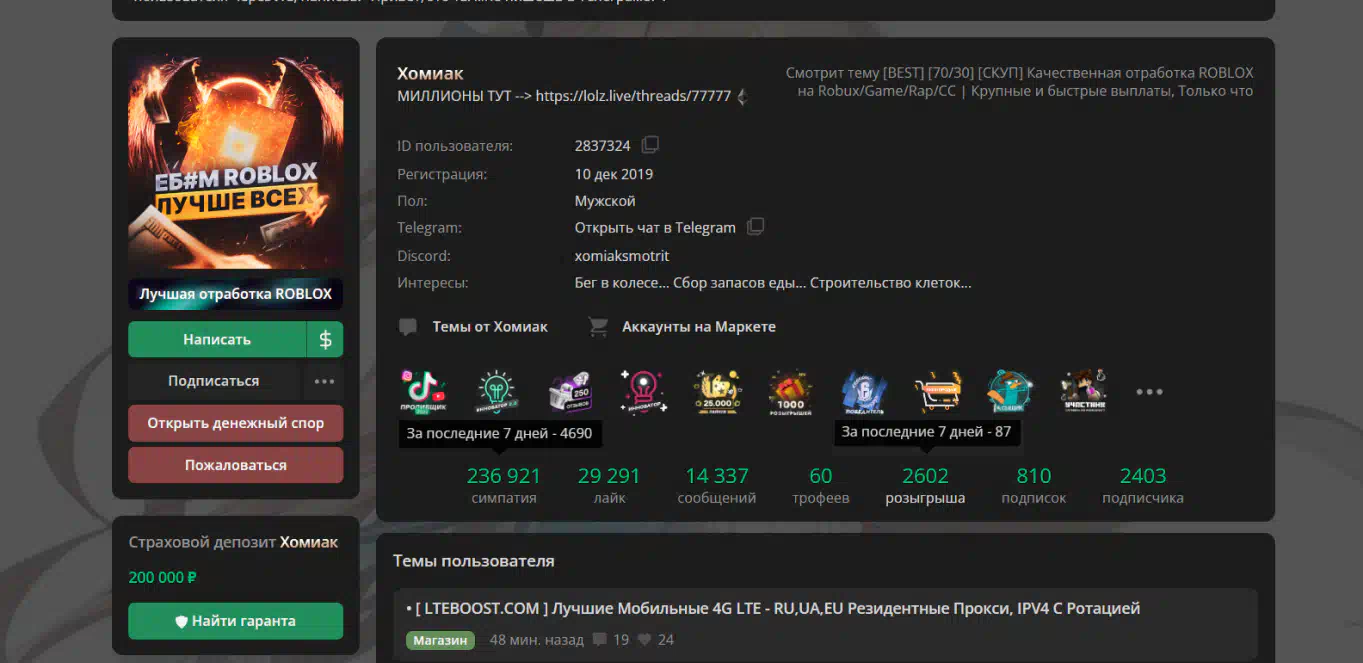Image resolution: width=1363 pixels, height=663 pixels.
Task: Click Открыть денежный спор button
Action: (x=236, y=423)
